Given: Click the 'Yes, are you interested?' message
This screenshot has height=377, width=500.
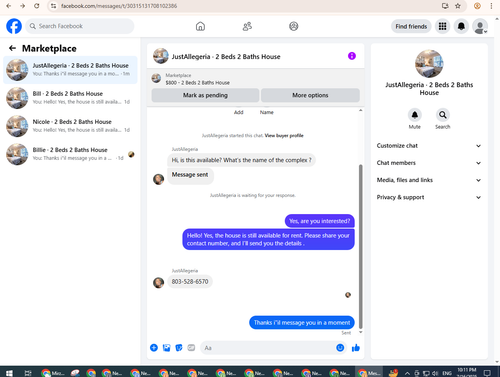Looking at the screenshot, I should click(319, 221).
